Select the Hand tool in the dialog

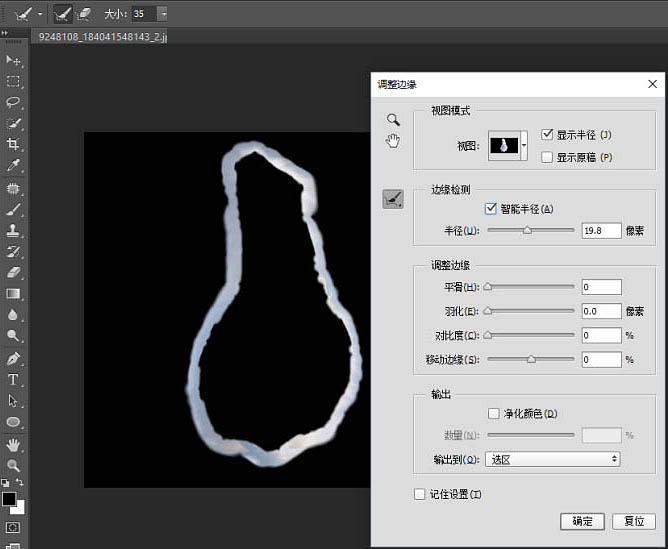click(x=393, y=140)
